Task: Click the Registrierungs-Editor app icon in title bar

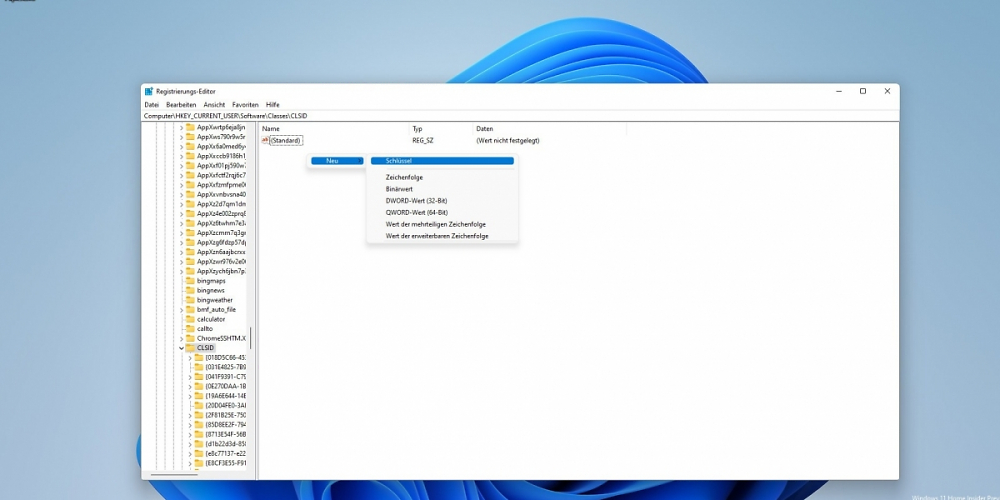Action: (x=149, y=91)
